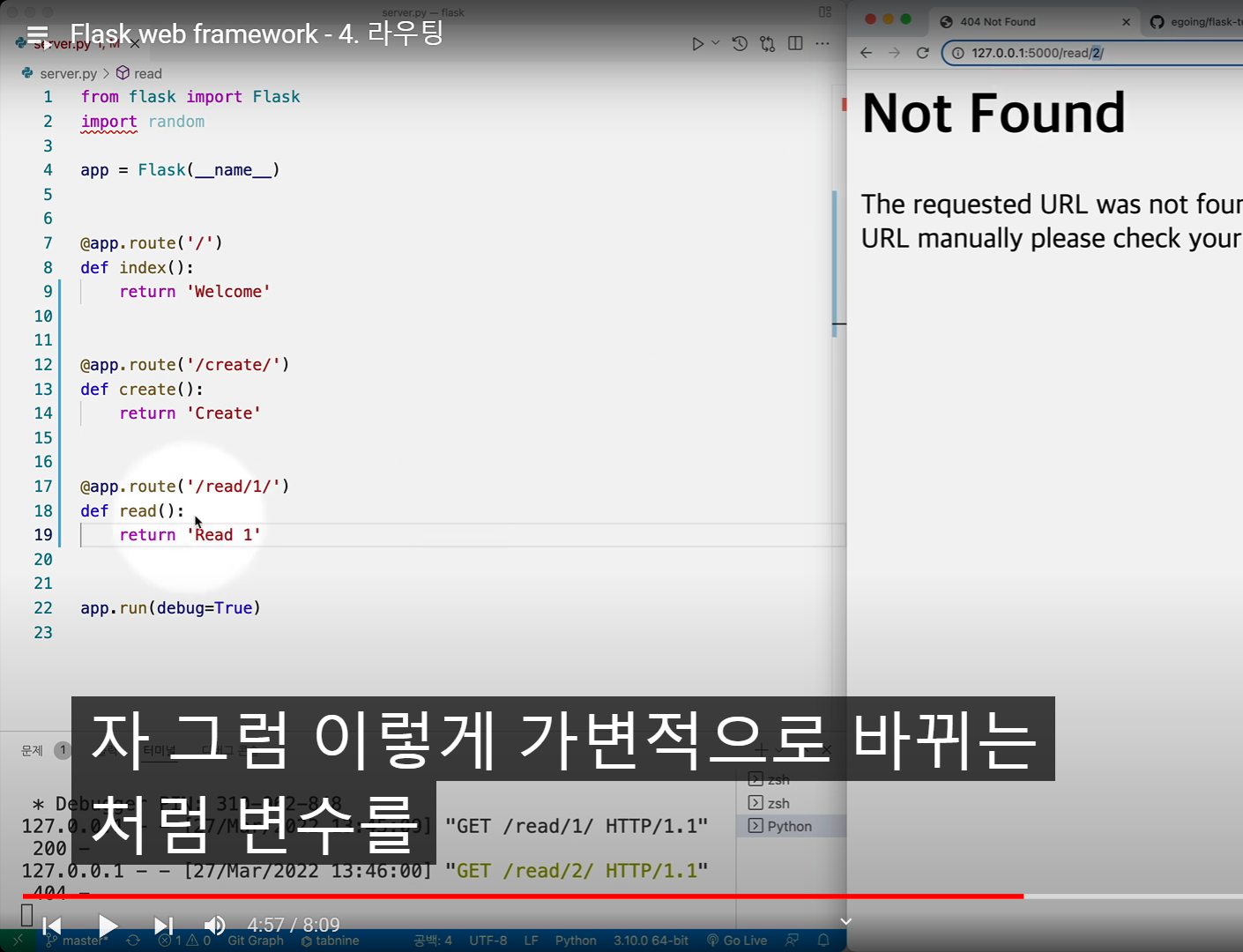The image size is (1243, 952).
Task: Customize layout icon in the VS Code title bar
Action: coord(825,12)
